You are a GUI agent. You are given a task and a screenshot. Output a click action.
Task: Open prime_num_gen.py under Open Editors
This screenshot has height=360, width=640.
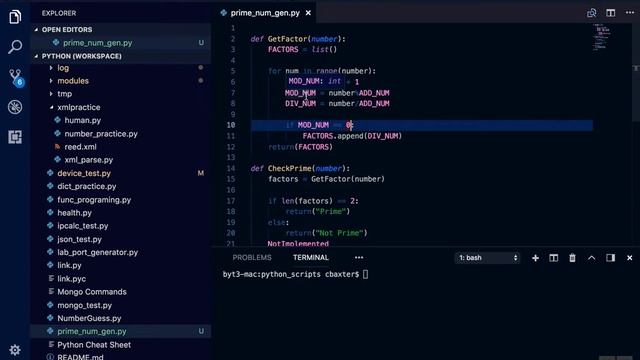click(97, 43)
